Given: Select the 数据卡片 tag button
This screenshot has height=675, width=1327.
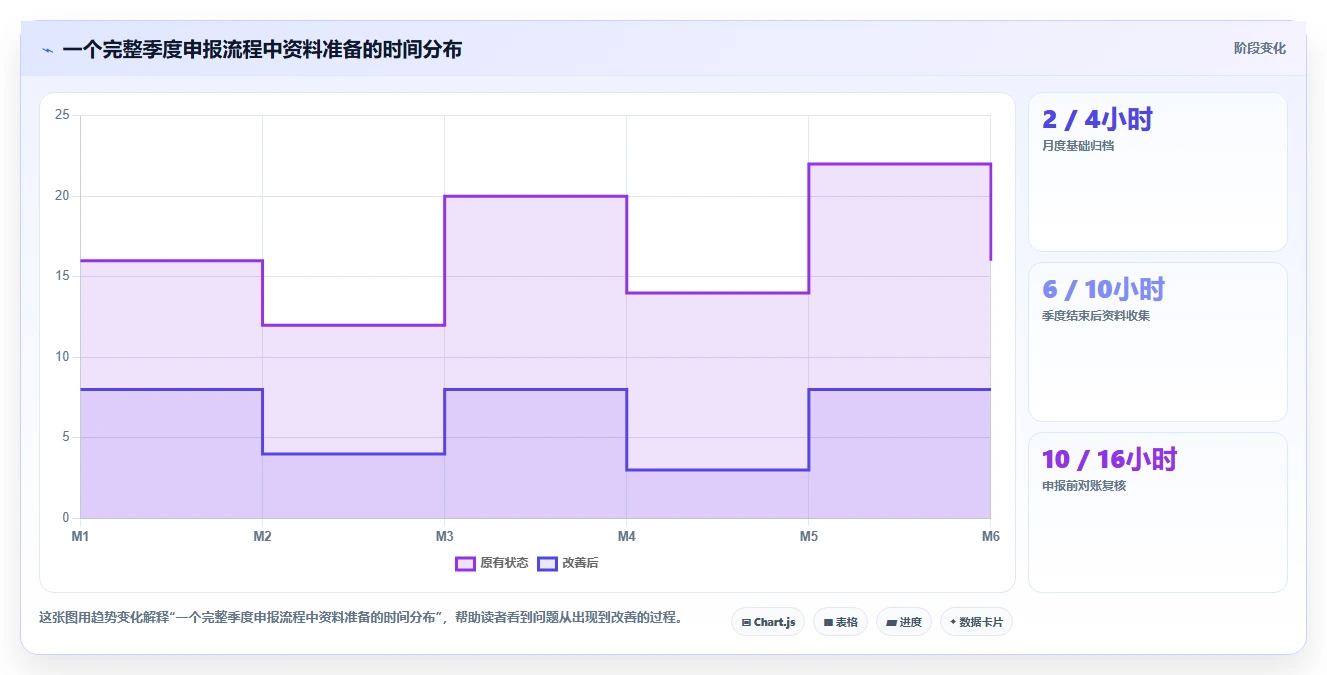Looking at the screenshot, I should click(x=976, y=622).
